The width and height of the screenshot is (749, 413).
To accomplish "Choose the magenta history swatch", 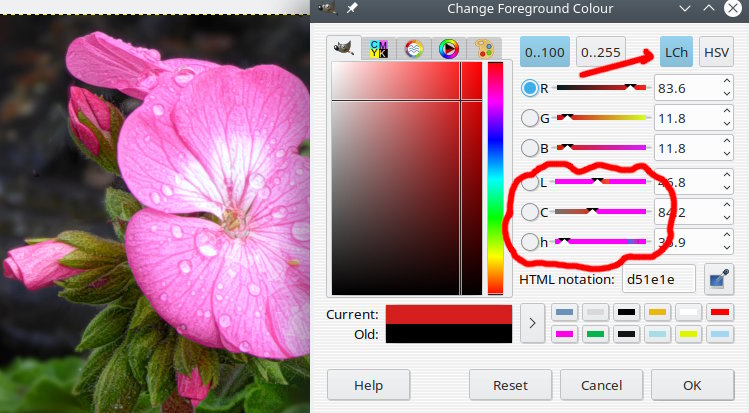I will coord(565,334).
